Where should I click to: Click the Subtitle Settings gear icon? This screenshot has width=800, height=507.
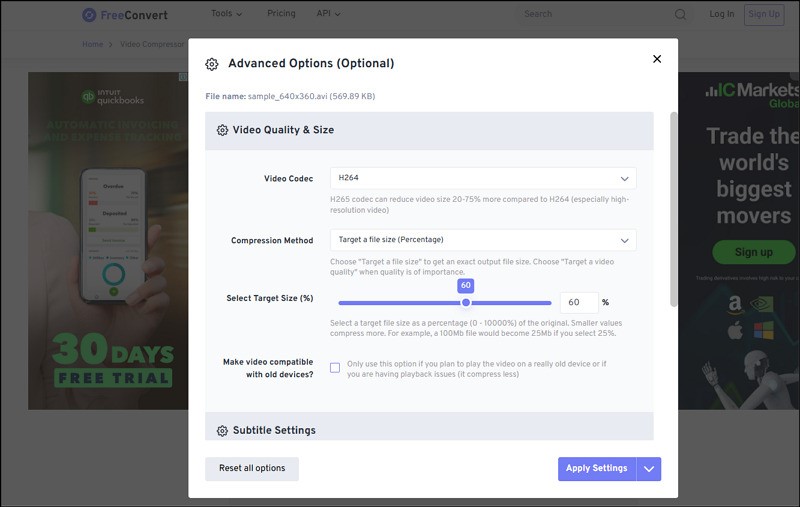[x=222, y=431]
